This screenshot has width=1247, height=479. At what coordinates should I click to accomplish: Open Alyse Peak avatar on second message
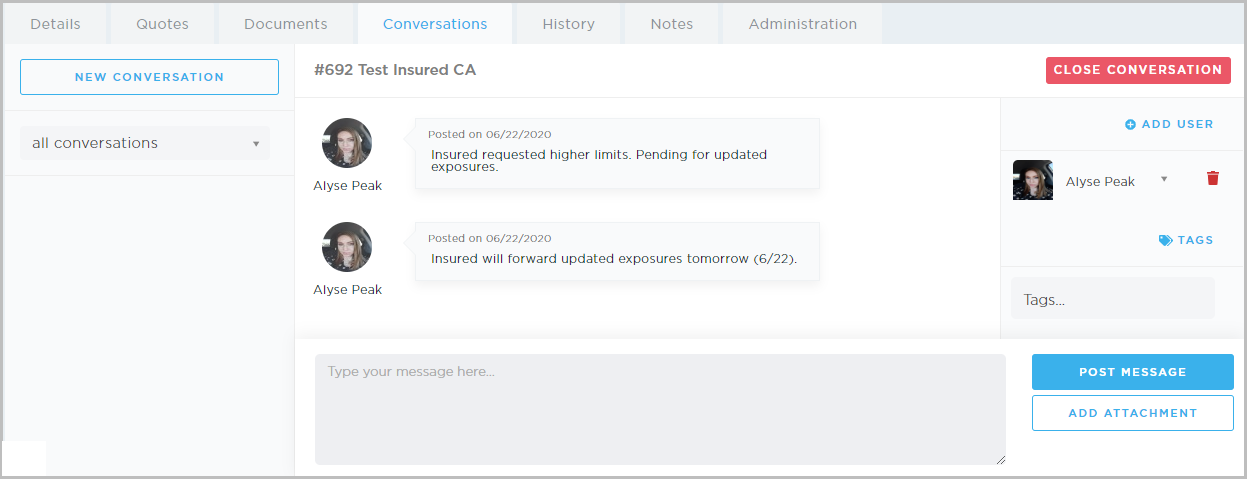(x=347, y=247)
